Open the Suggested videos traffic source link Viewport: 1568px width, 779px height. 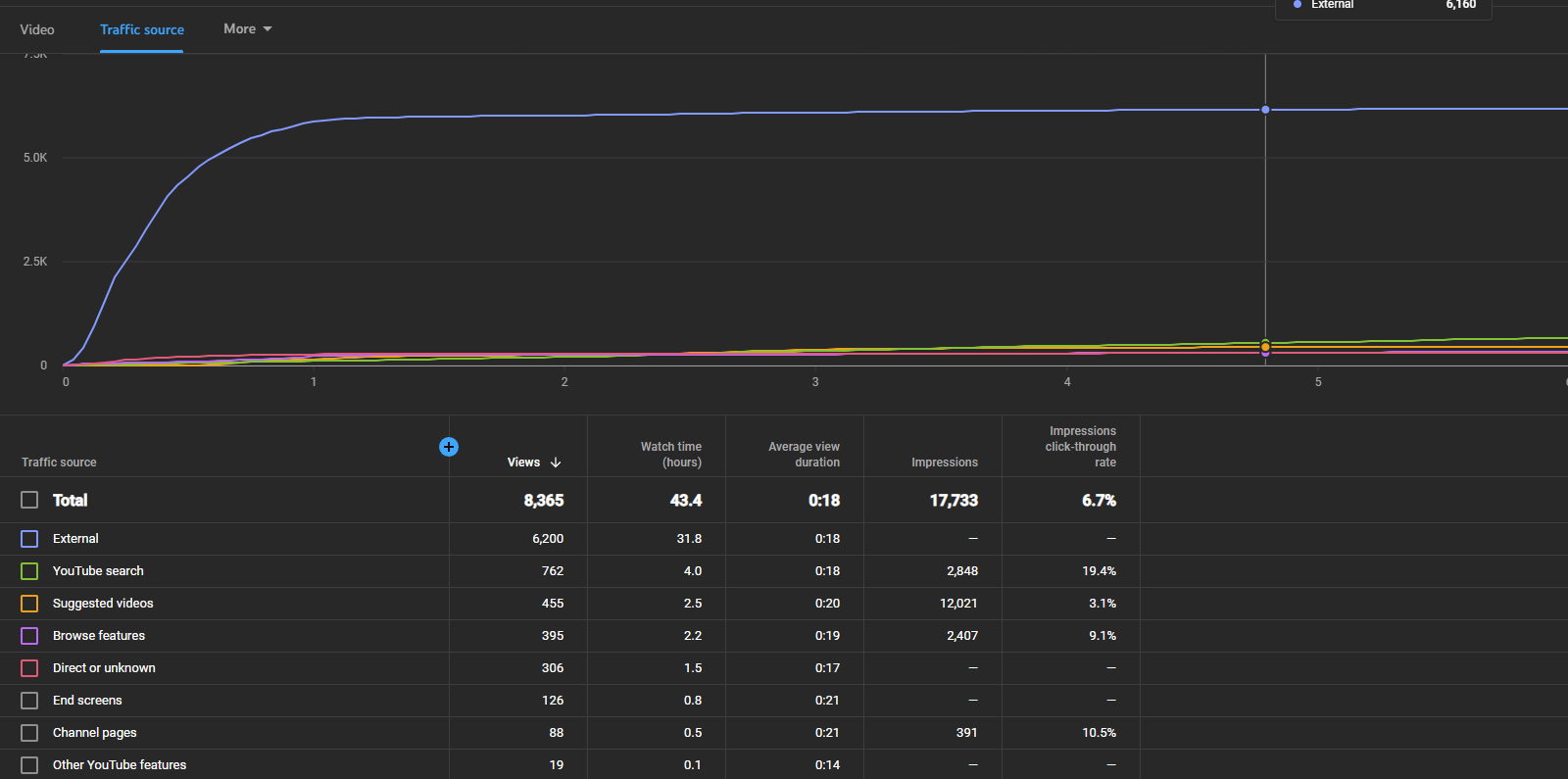tap(103, 604)
